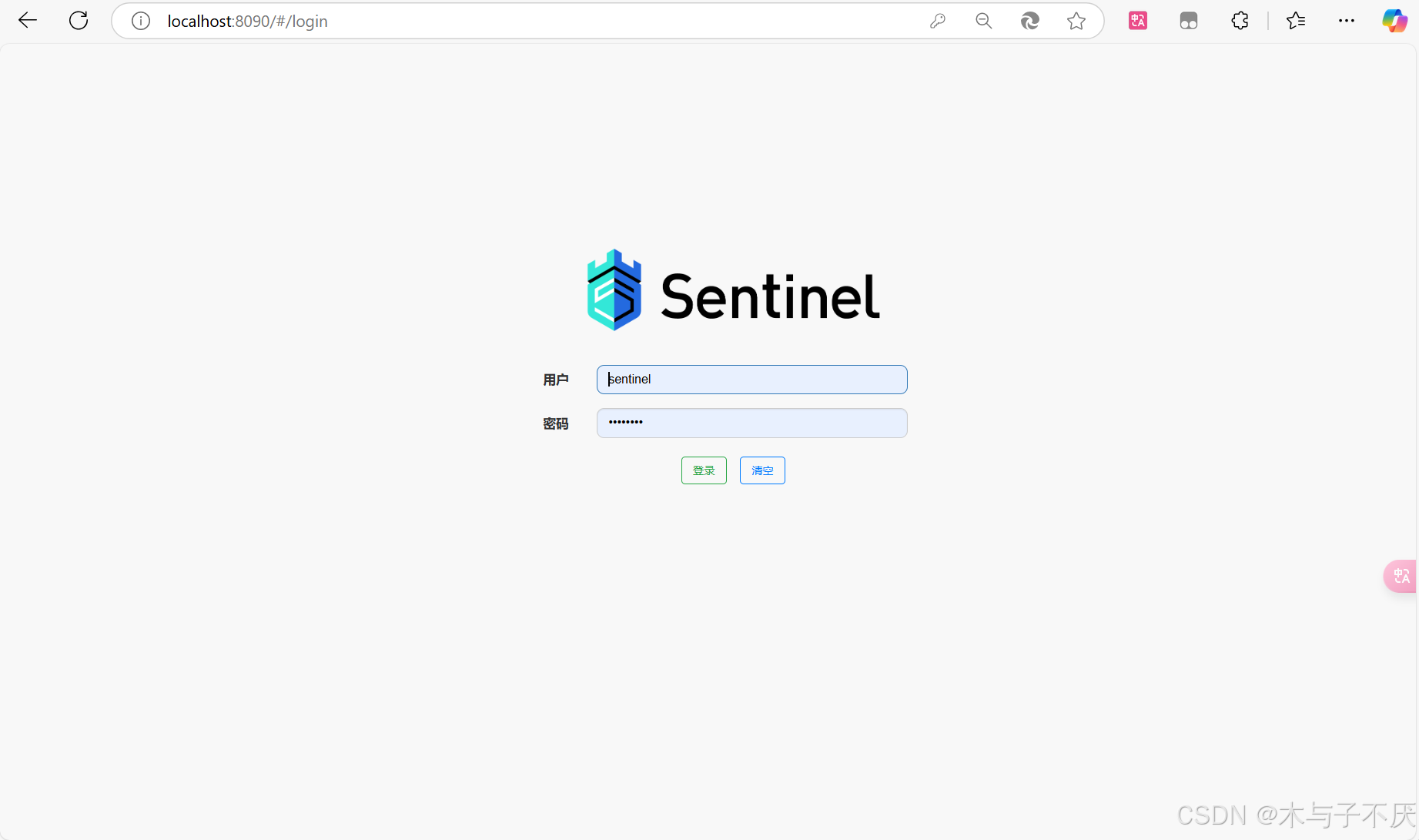Click the page info icon in address bar
Image resolution: width=1419 pixels, height=840 pixels.
(x=140, y=21)
